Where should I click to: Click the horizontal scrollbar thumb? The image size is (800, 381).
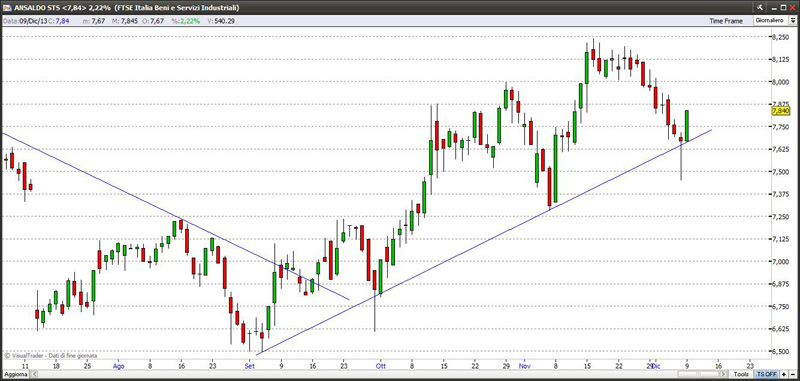tap(698, 374)
